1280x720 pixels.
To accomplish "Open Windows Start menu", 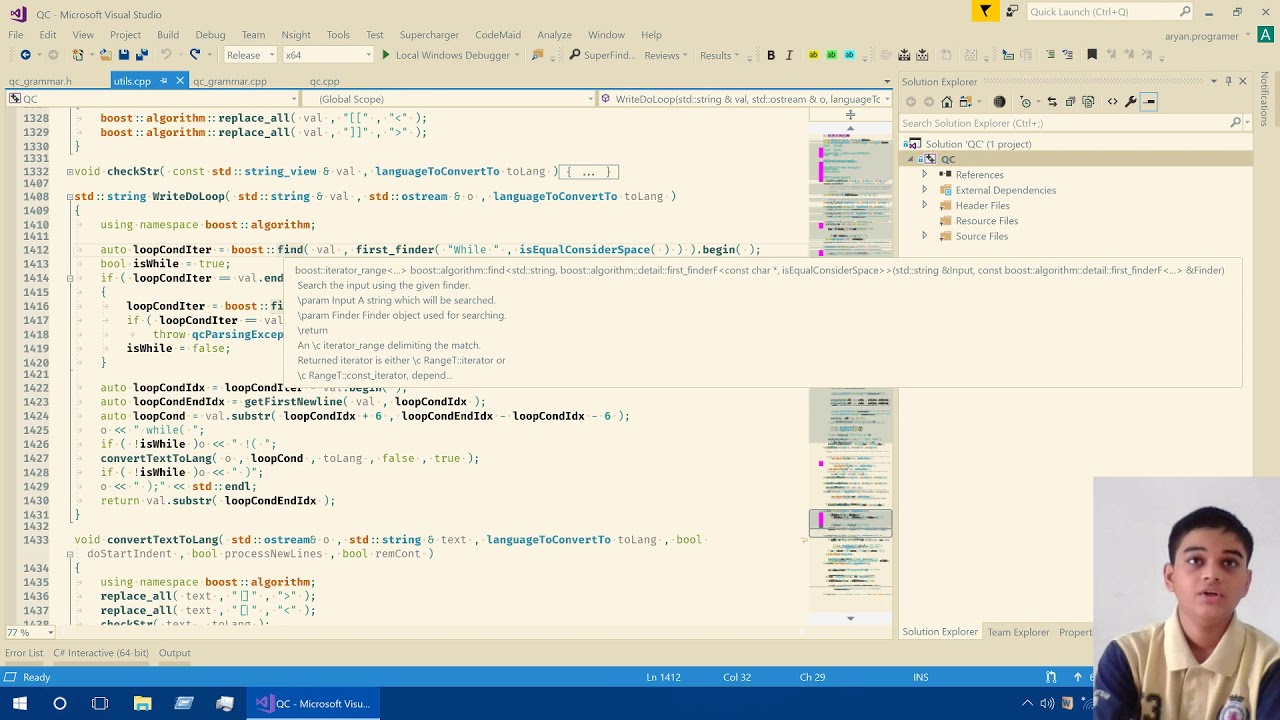I will (x=19, y=703).
